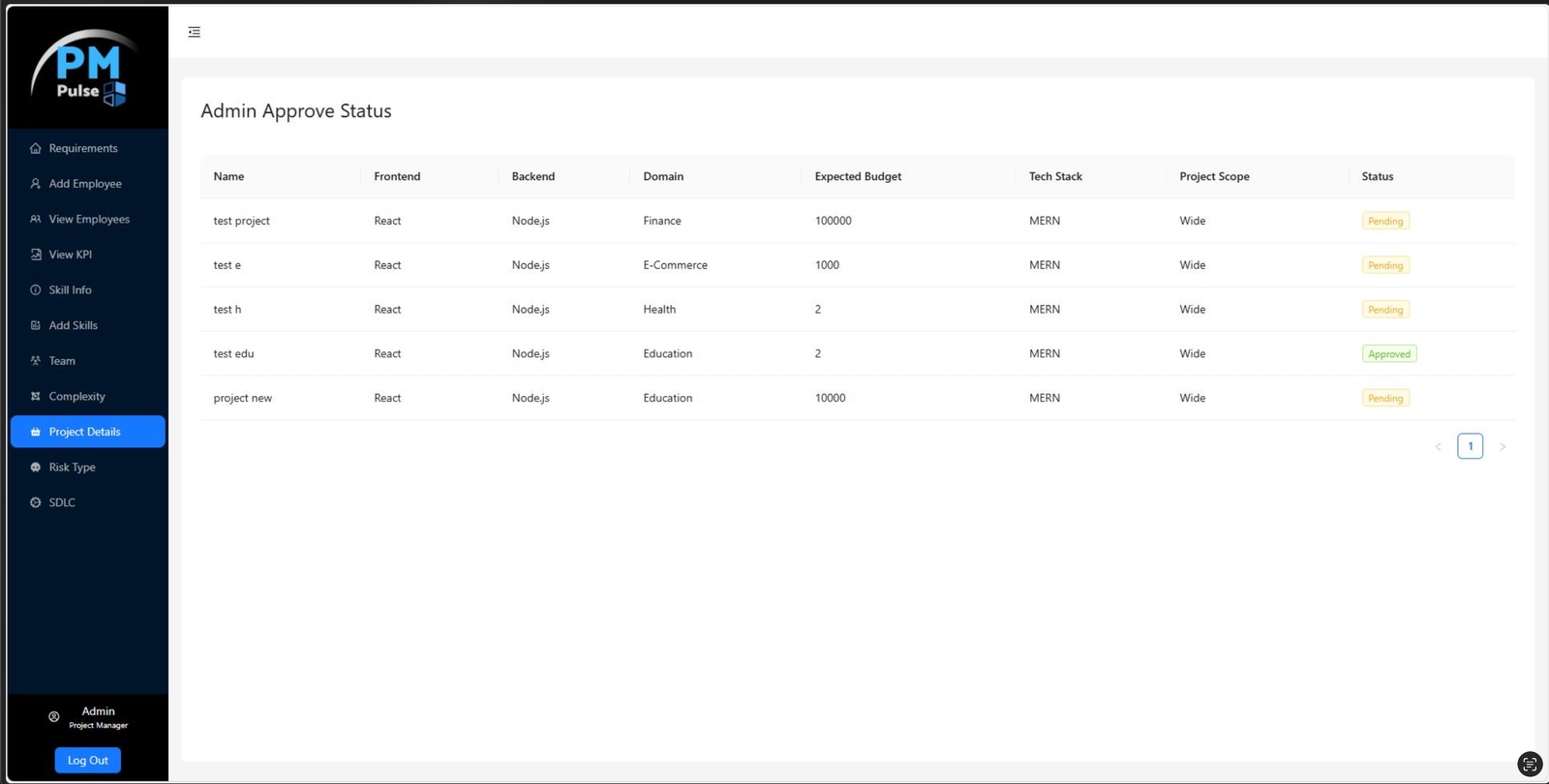The image size is (1549, 784).
Task: Click the PM Pulse logo
Action: [x=87, y=68]
